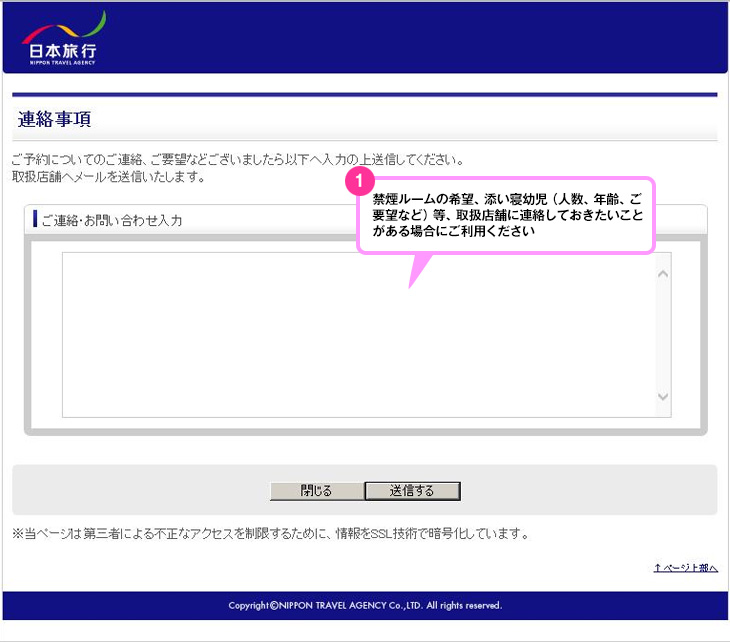Follow the ページ上部へ link

click(x=685, y=567)
